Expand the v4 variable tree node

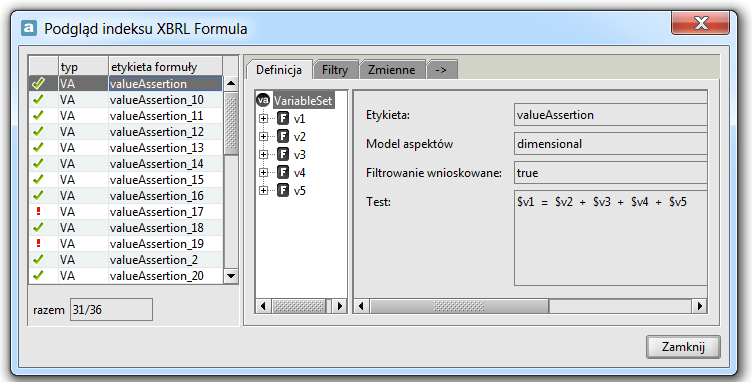(263, 173)
